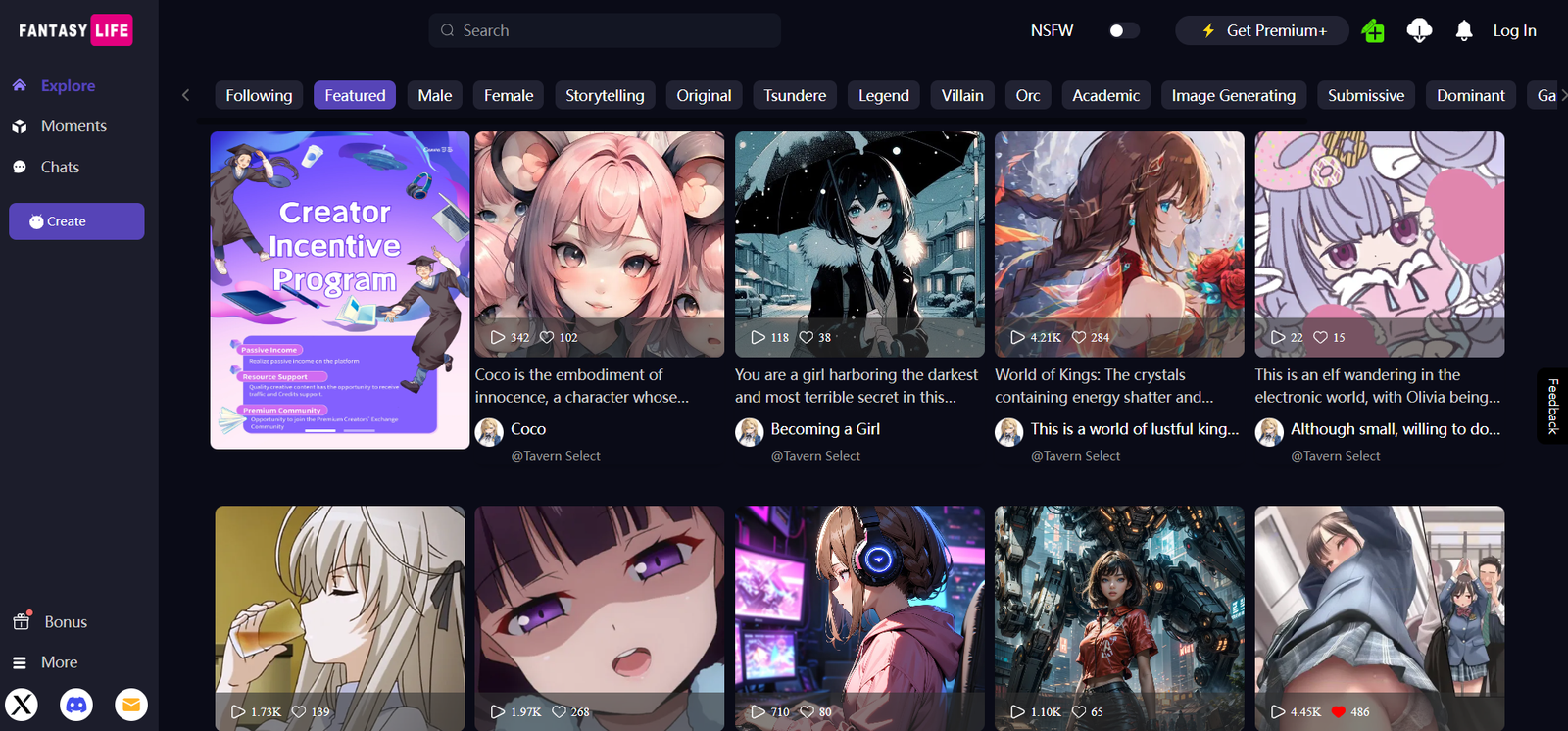The height and width of the screenshot is (731, 1568).
Task: Click the cloud download icon
Action: pos(1419,31)
